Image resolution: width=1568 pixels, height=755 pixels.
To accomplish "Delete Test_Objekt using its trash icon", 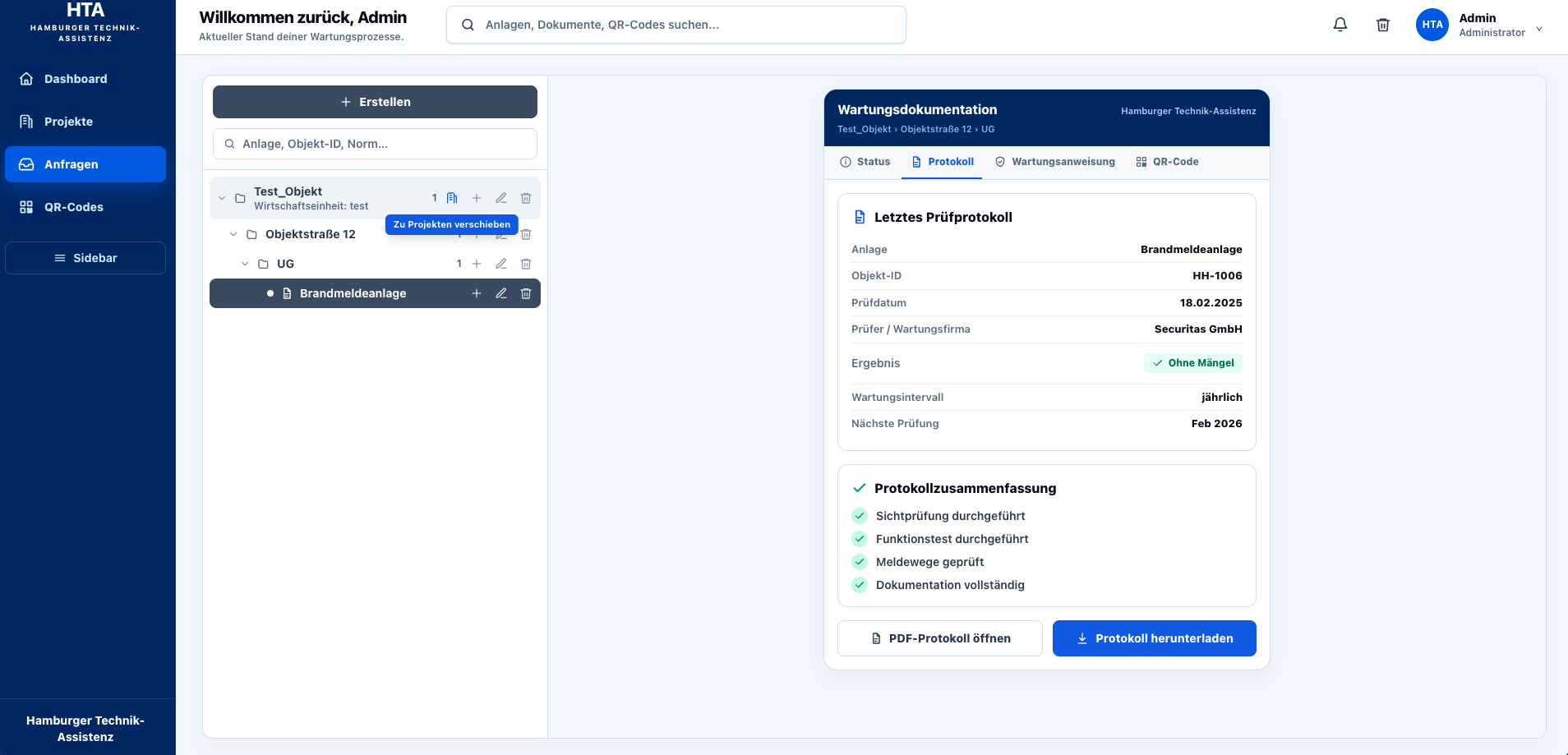I will (526, 198).
